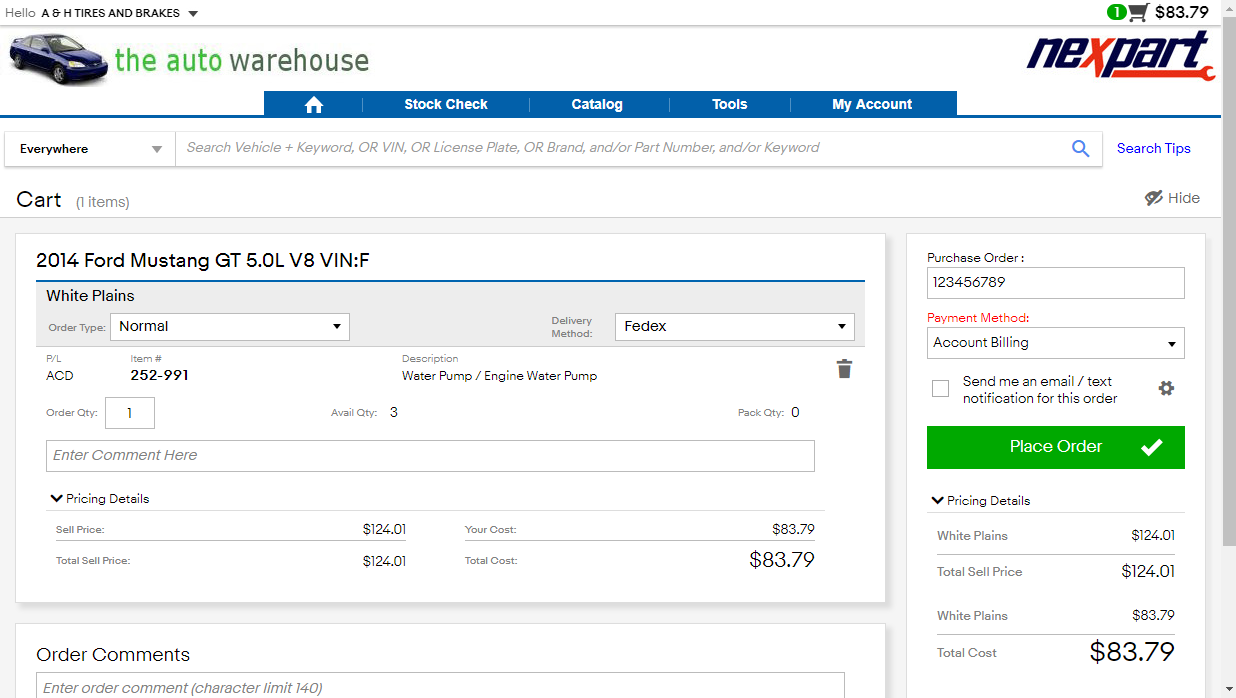Collapse the item Pricing Details section

[x=100, y=498]
